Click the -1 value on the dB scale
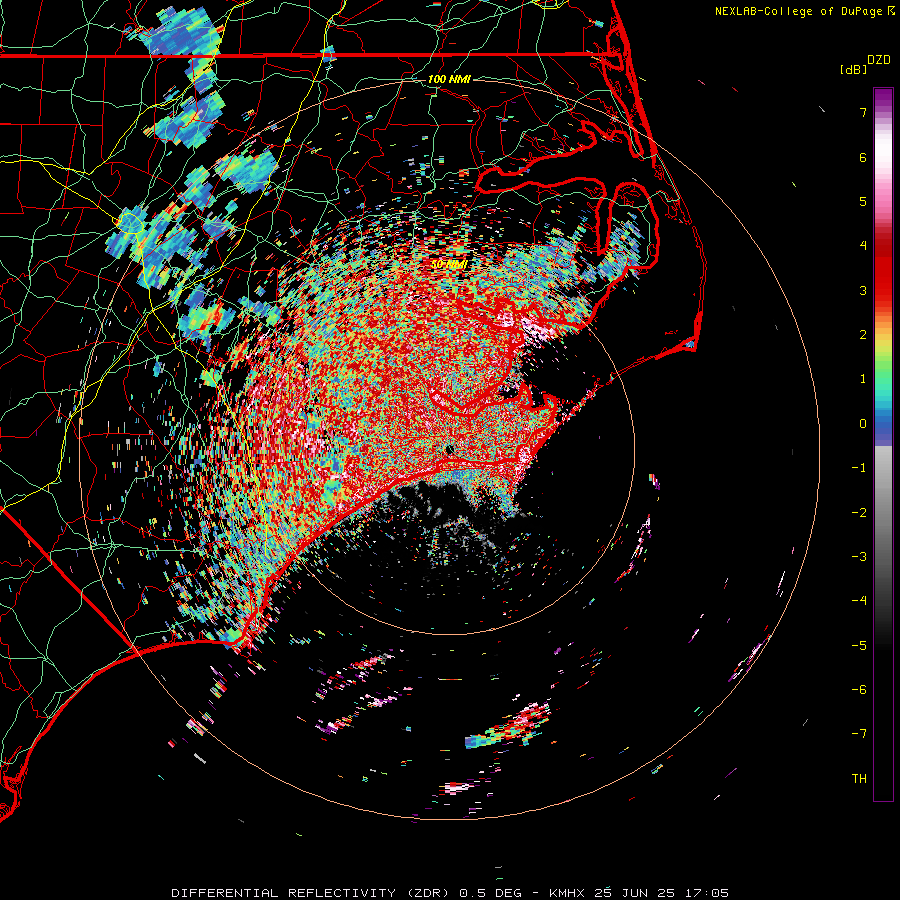 point(859,468)
